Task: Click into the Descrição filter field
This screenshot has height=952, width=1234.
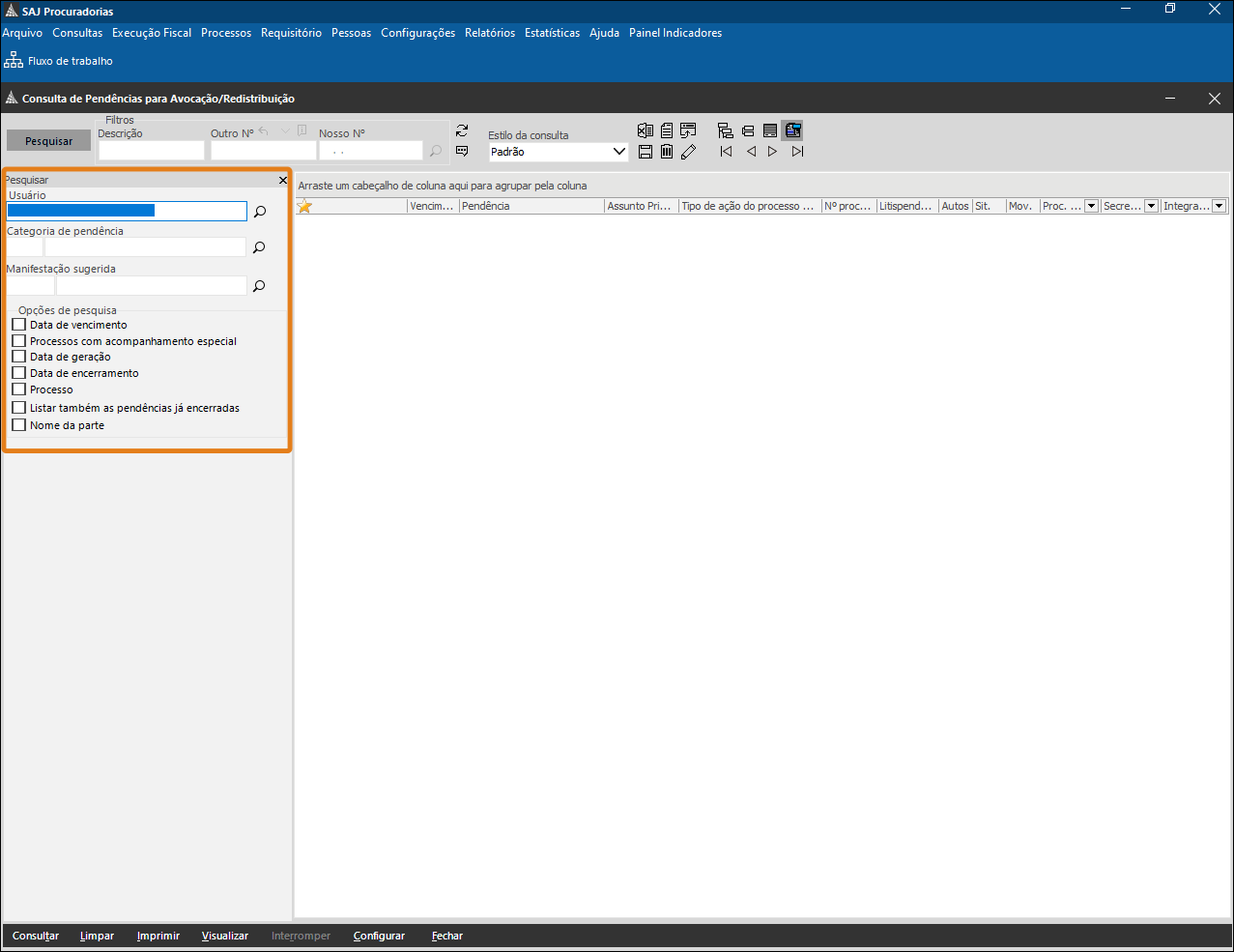Action: click(x=152, y=151)
